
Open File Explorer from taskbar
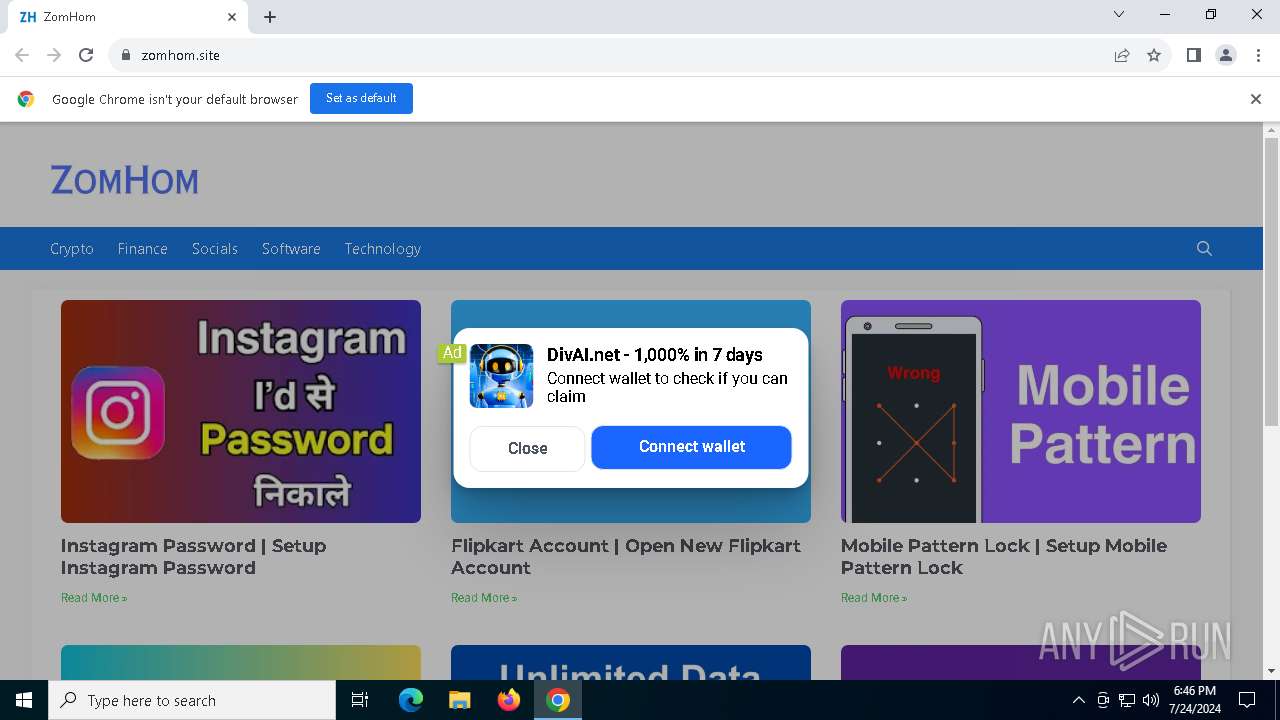point(459,700)
